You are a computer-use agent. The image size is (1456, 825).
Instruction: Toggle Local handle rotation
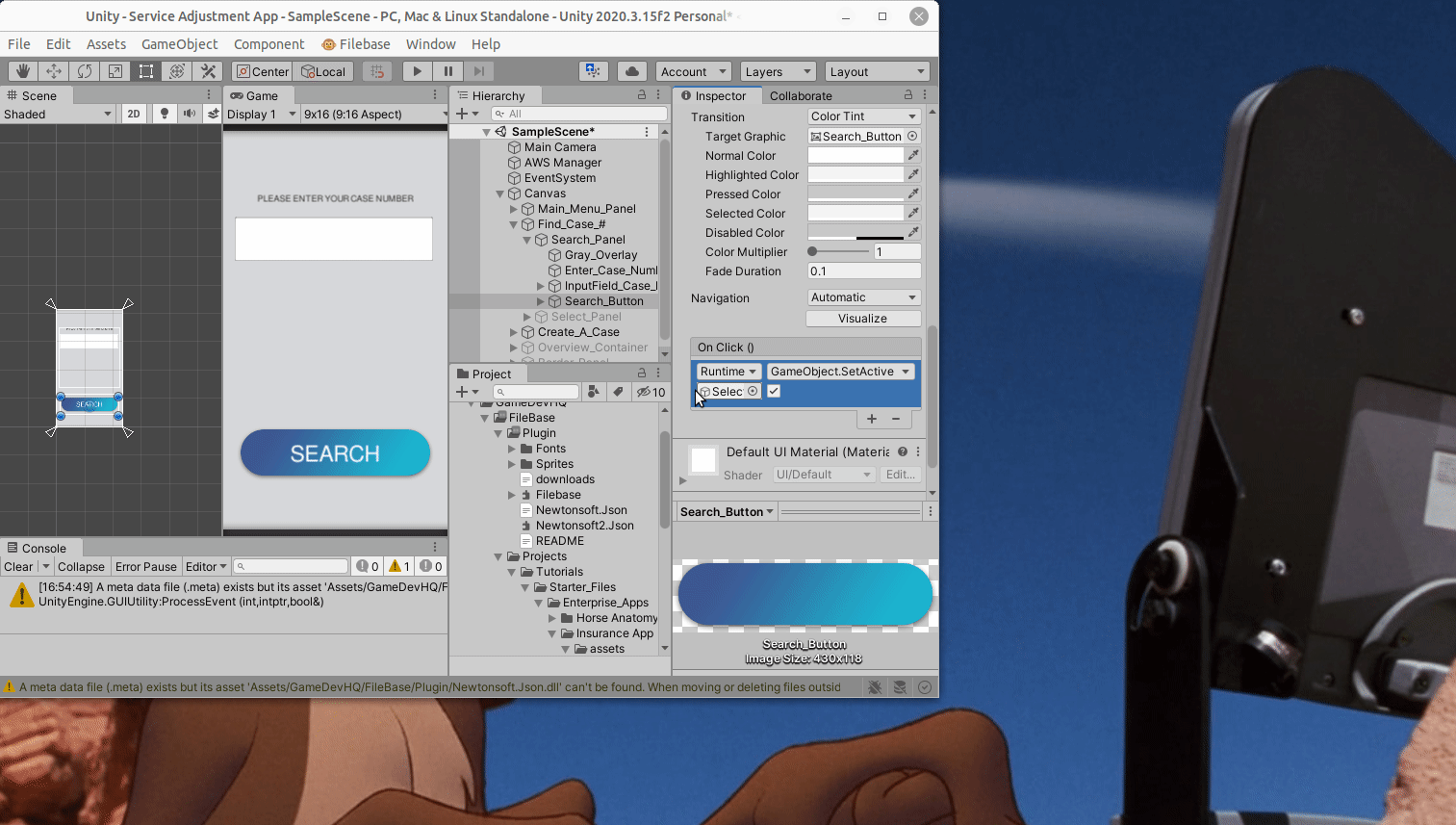[323, 71]
